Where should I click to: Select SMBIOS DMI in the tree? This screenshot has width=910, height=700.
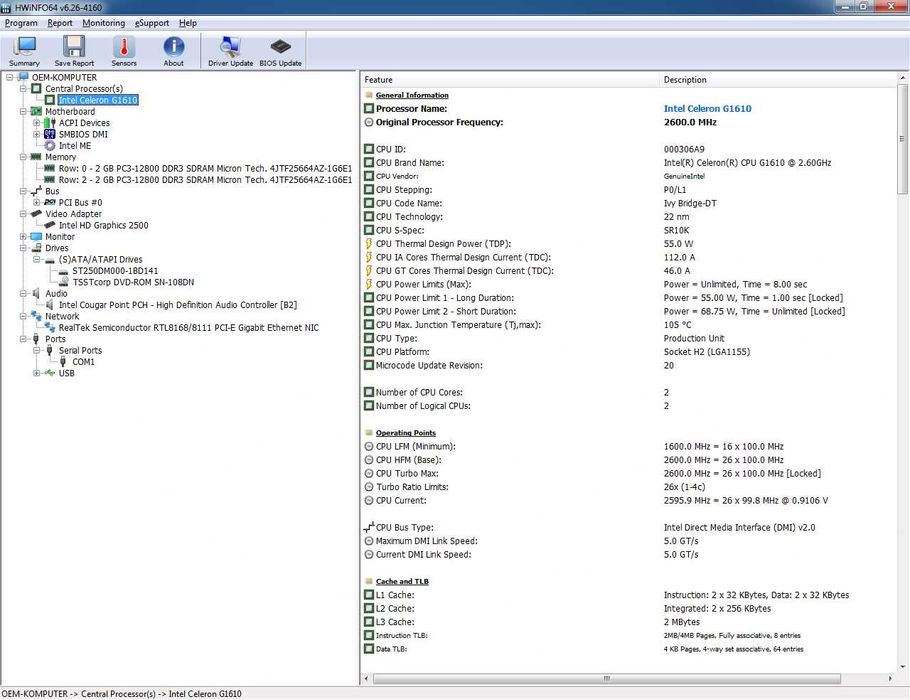[x=83, y=134]
